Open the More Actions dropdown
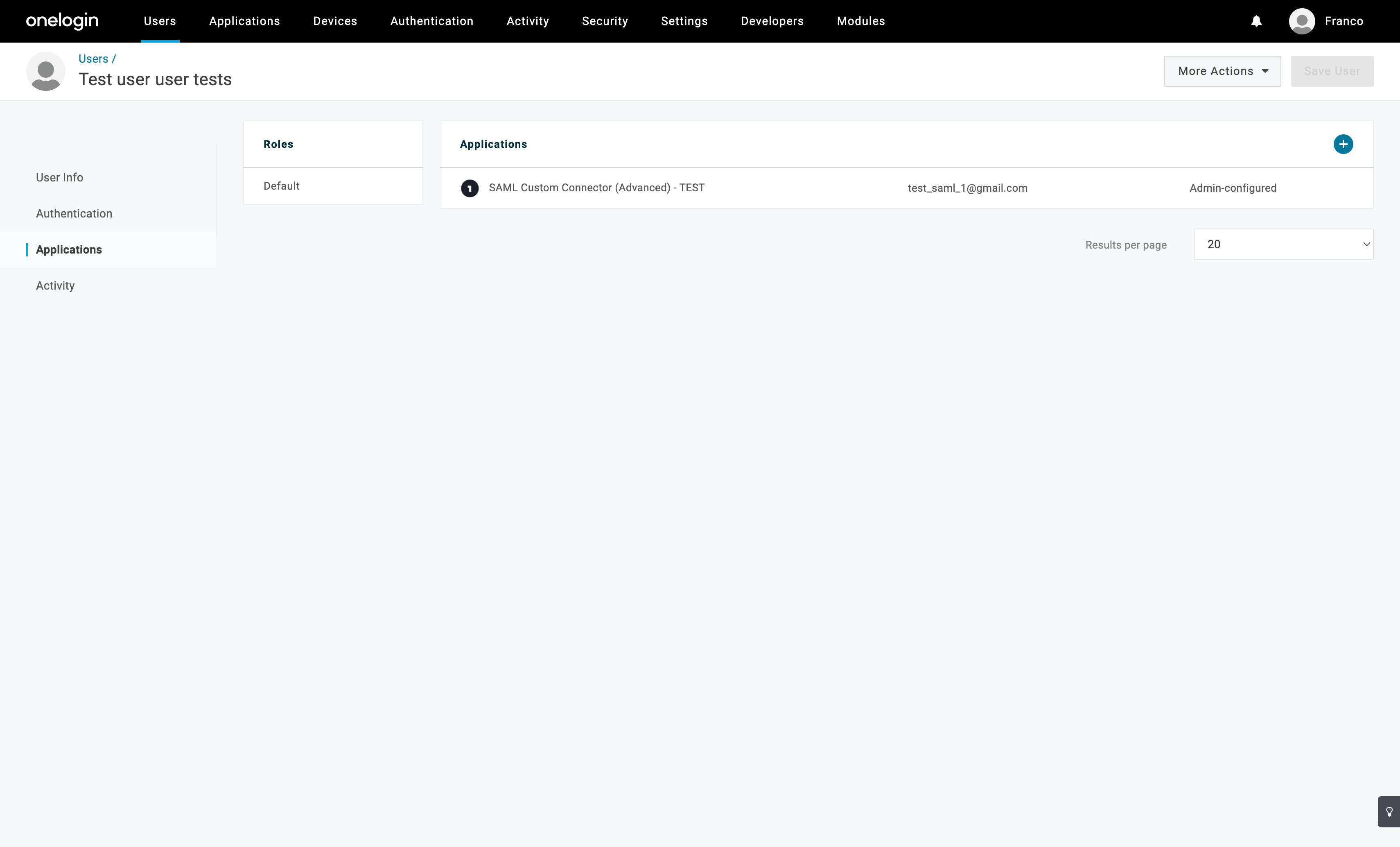This screenshot has width=1400, height=847. (x=1222, y=71)
